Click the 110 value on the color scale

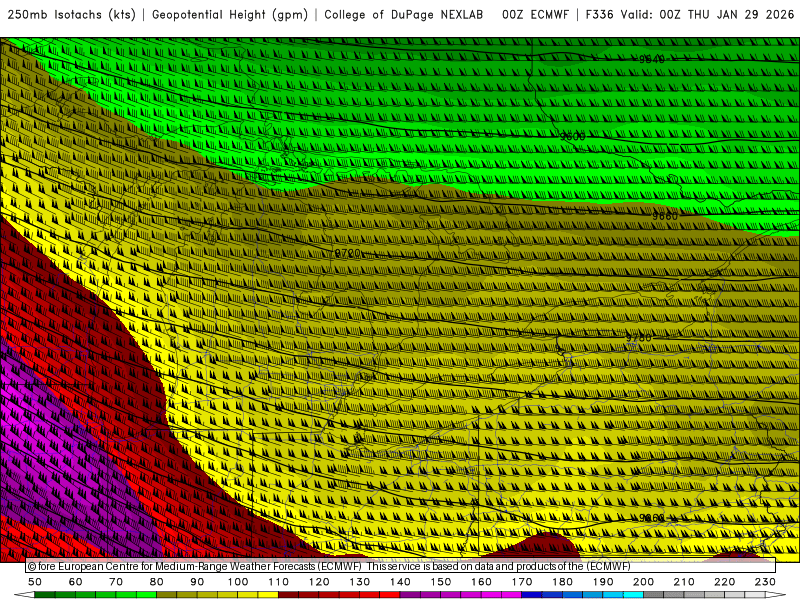tap(279, 582)
